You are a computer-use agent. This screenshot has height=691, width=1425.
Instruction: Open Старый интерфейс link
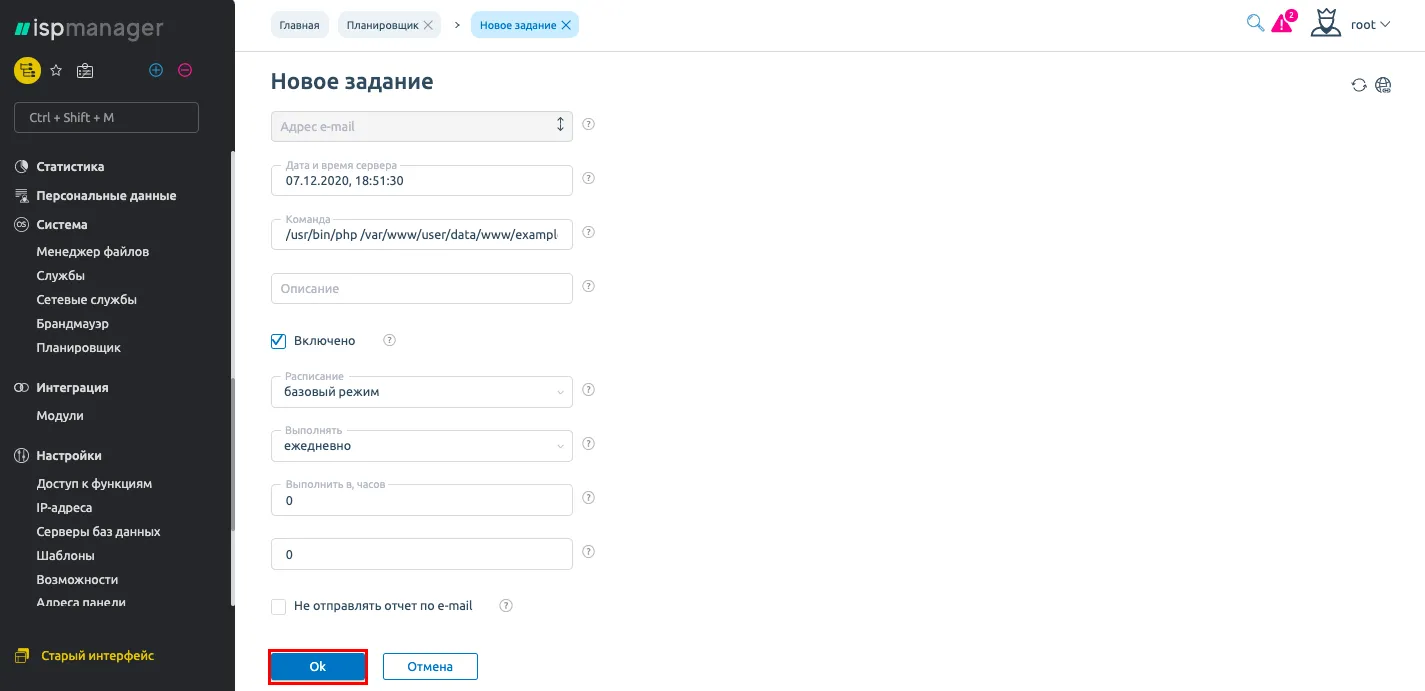pos(97,656)
